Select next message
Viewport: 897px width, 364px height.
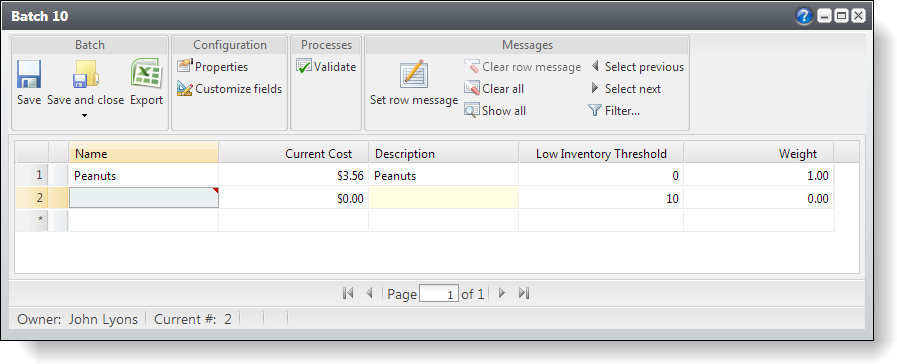point(625,89)
